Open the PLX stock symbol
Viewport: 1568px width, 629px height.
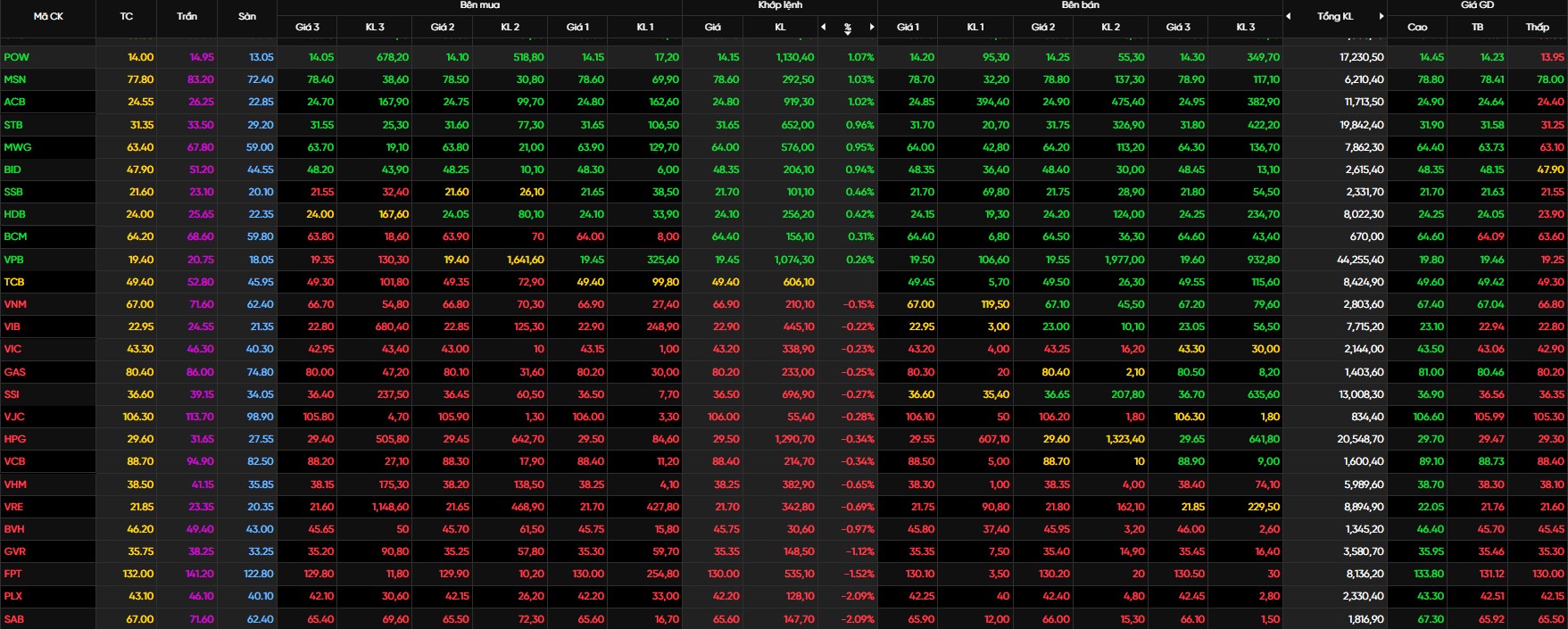[x=13, y=596]
